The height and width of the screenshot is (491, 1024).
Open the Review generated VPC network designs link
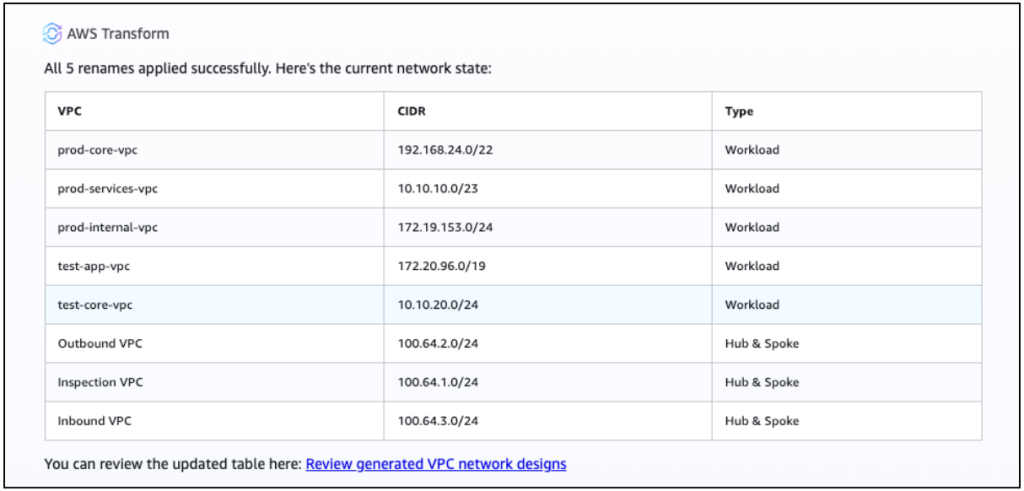point(436,464)
